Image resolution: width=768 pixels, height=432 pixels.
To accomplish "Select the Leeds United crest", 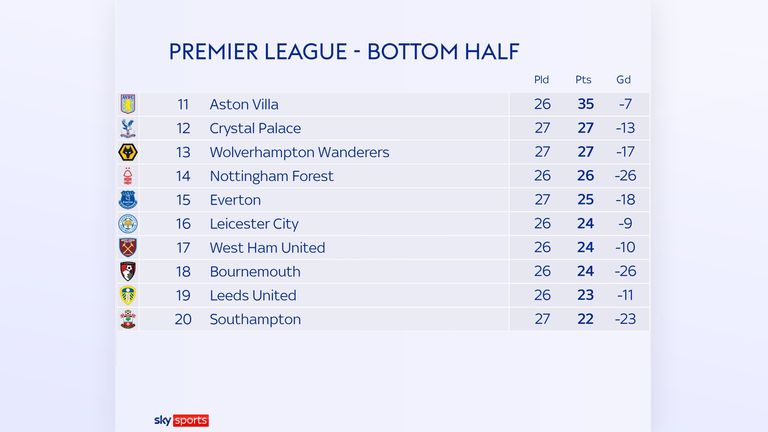I will point(128,295).
